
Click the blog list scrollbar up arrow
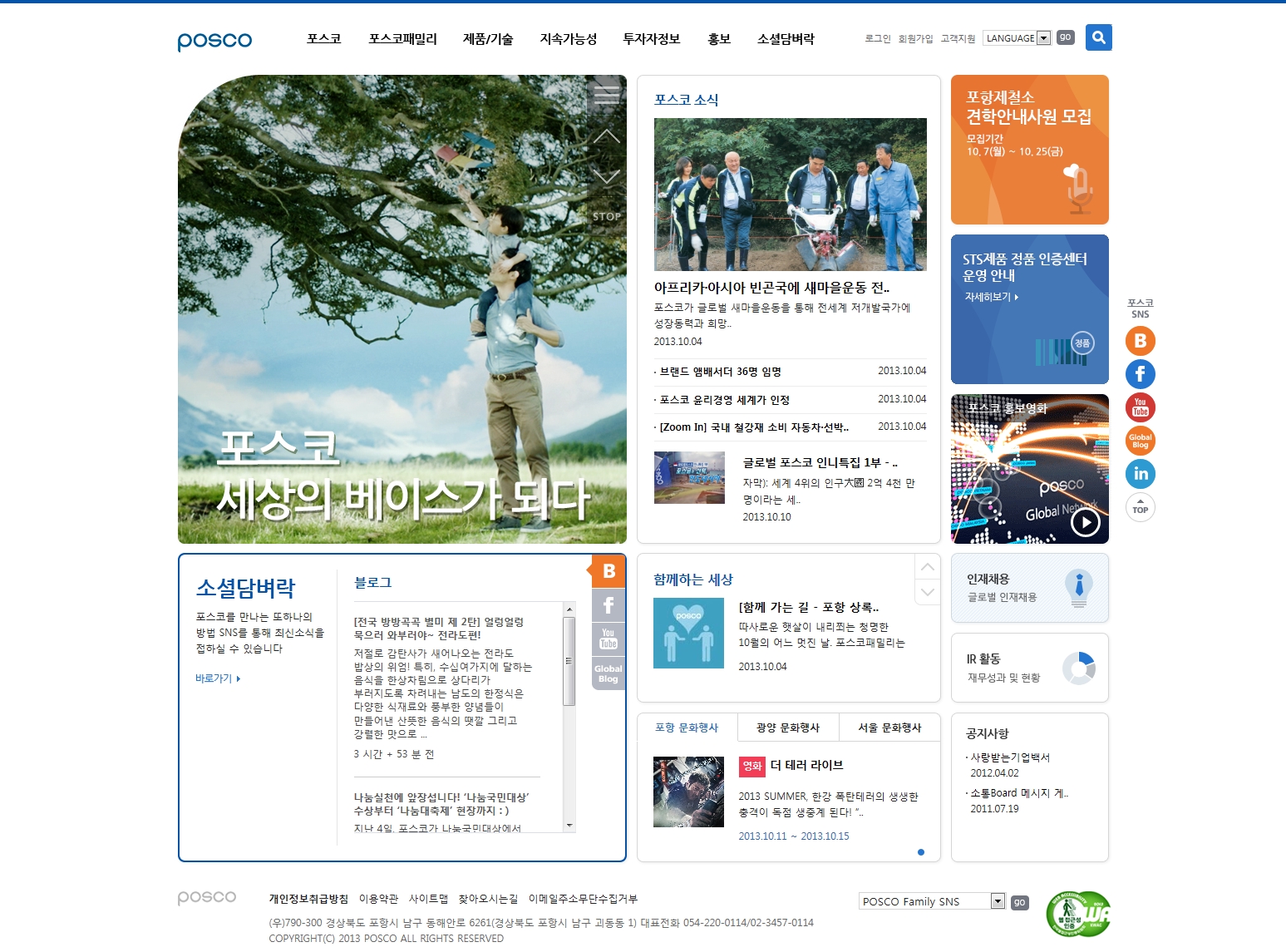569,609
